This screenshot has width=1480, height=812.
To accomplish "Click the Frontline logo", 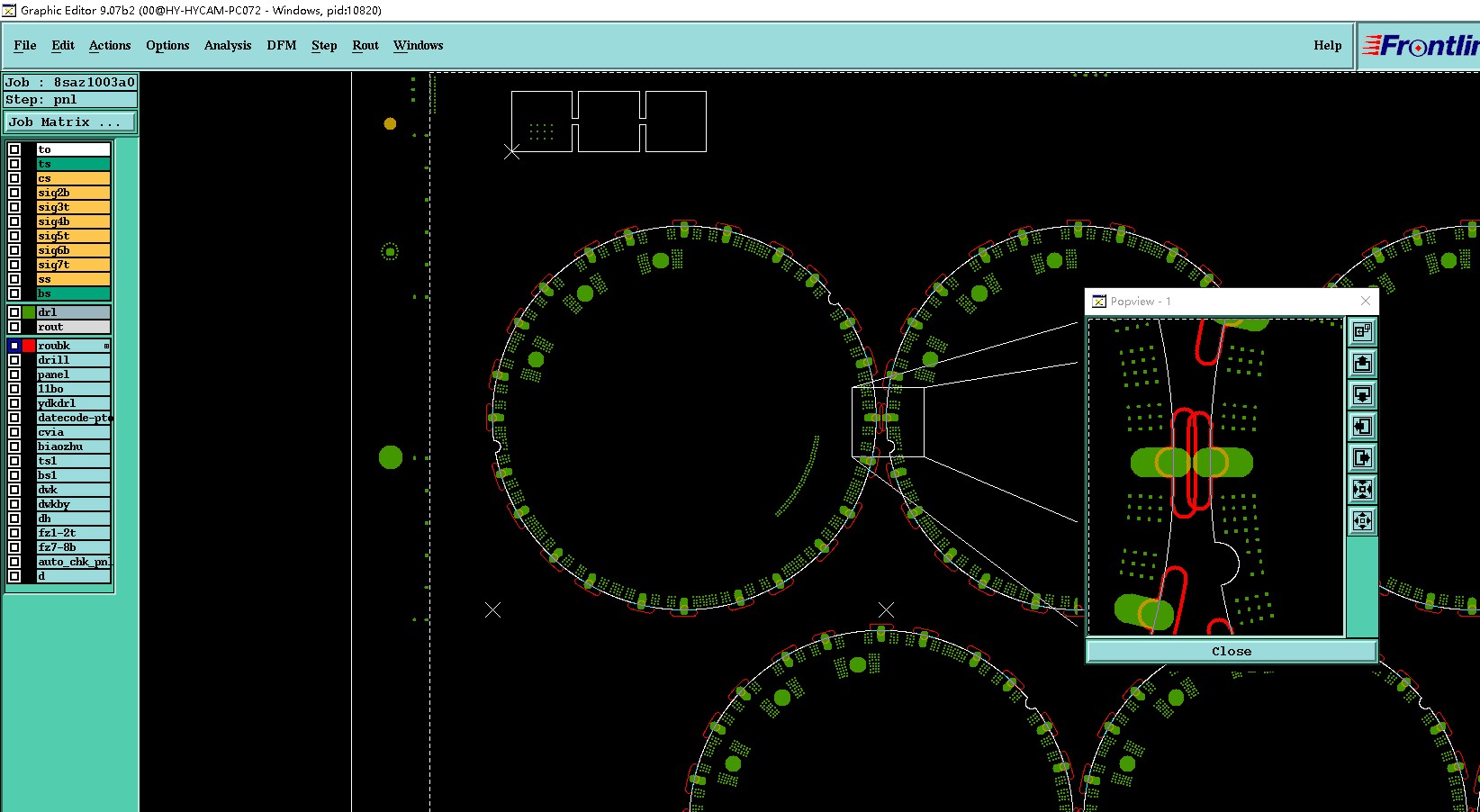I will coord(1421,45).
